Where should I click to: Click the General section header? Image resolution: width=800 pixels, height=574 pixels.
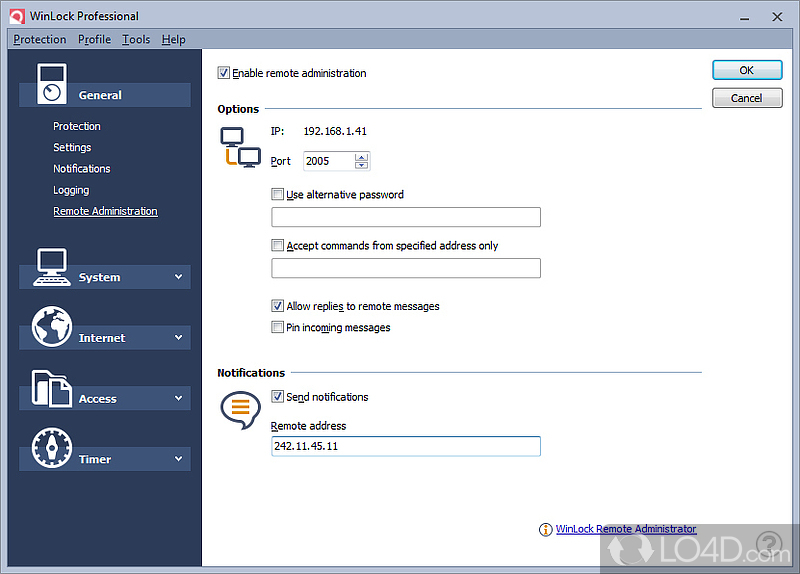[105, 95]
